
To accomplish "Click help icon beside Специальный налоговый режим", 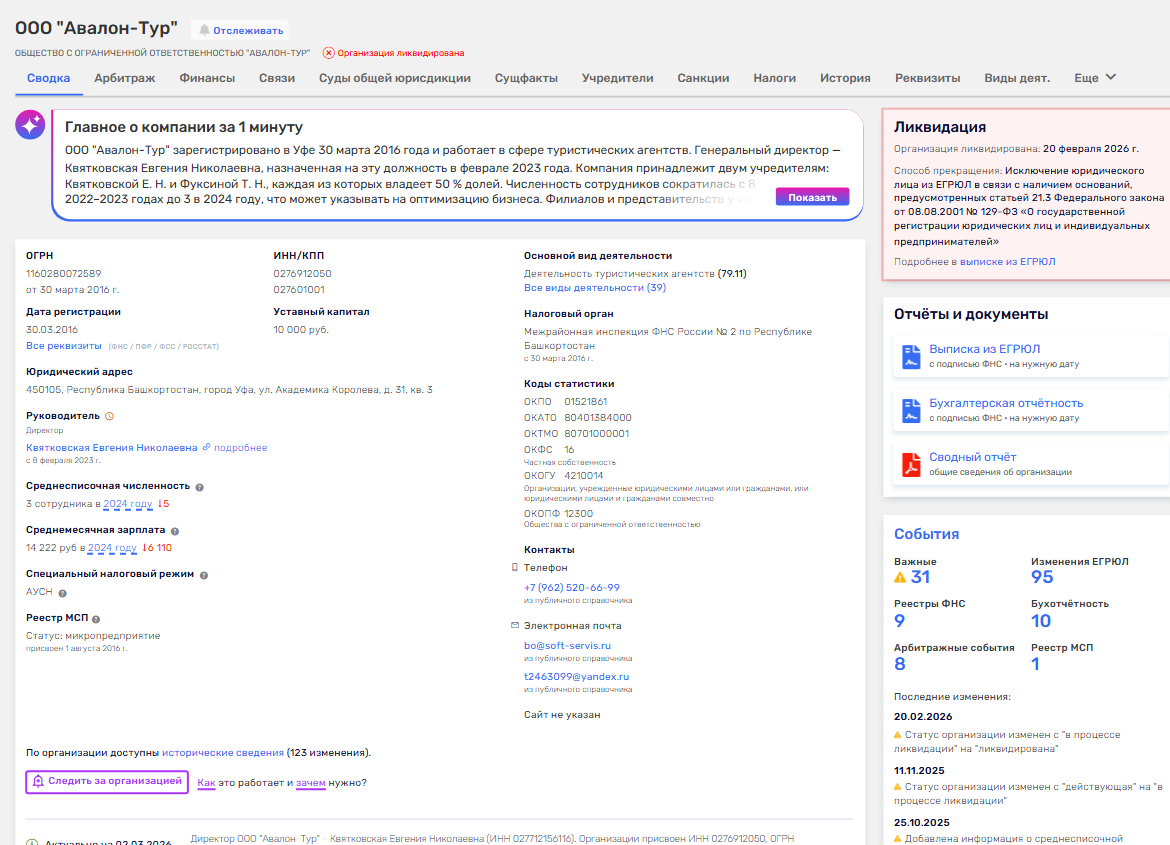I will click(x=204, y=575).
